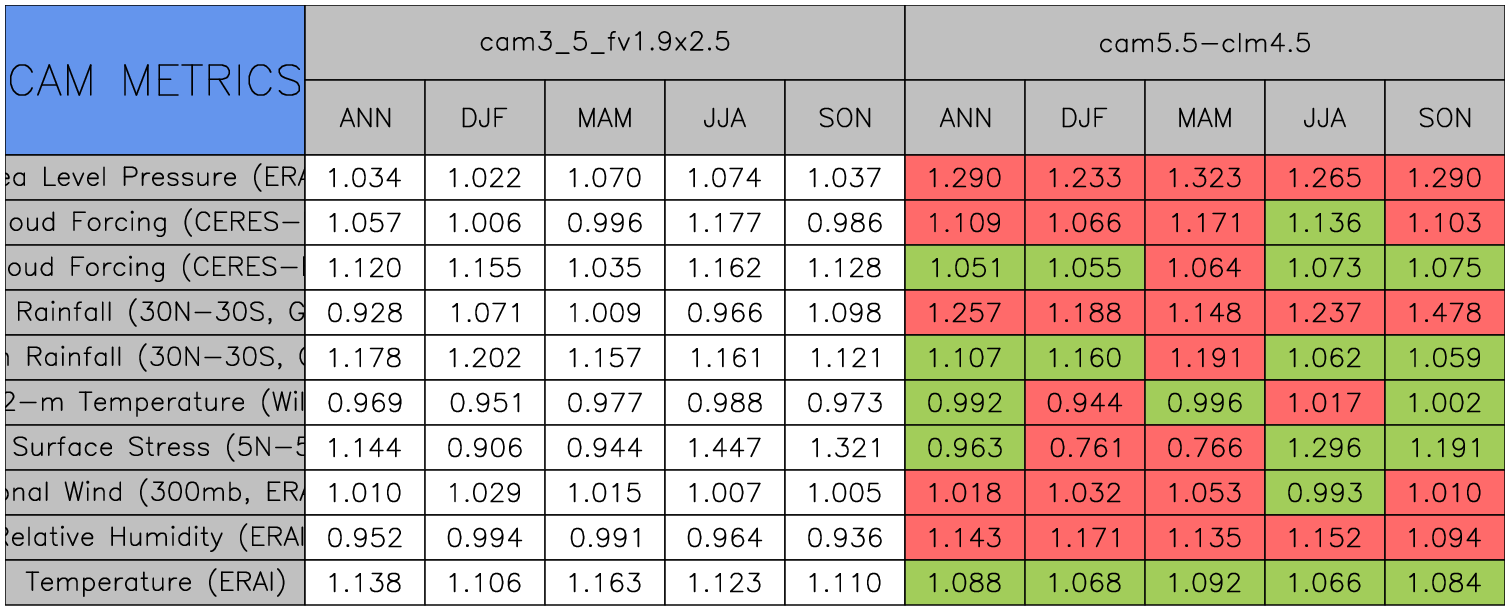Click the ANN header under cam3_5_fv1.9x2.5
The image size is (1510, 611).
click(x=365, y=118)
